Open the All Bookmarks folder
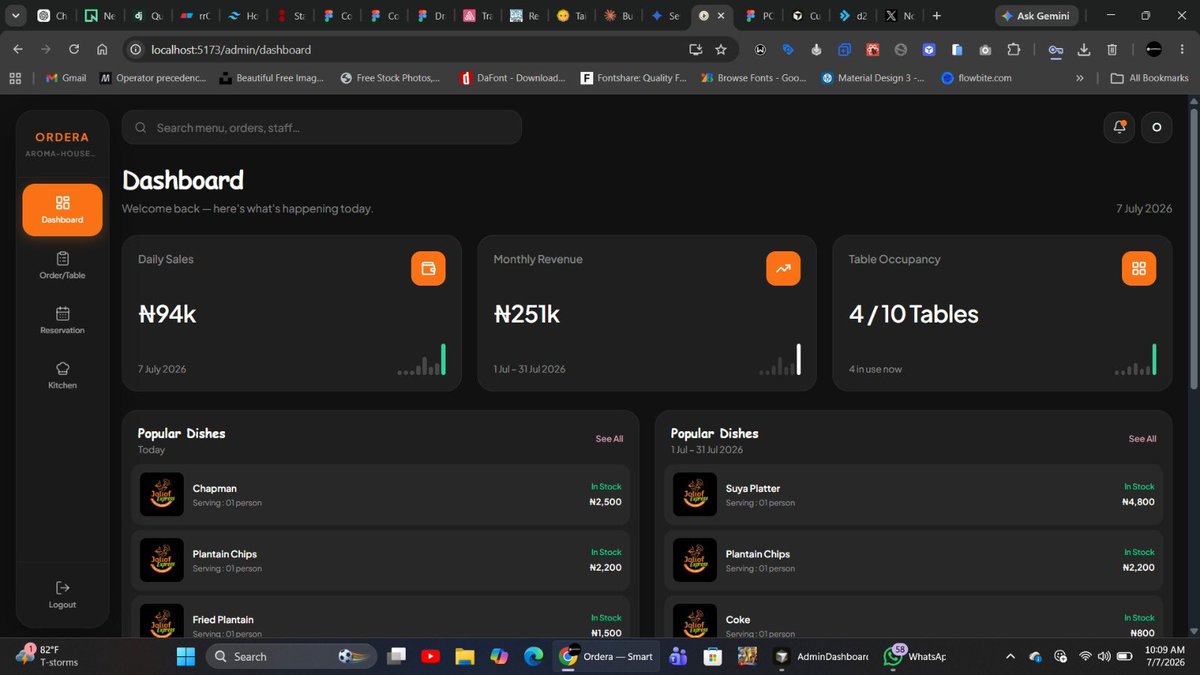This screenshot has width=1200, height=675. pos(1150,77)
